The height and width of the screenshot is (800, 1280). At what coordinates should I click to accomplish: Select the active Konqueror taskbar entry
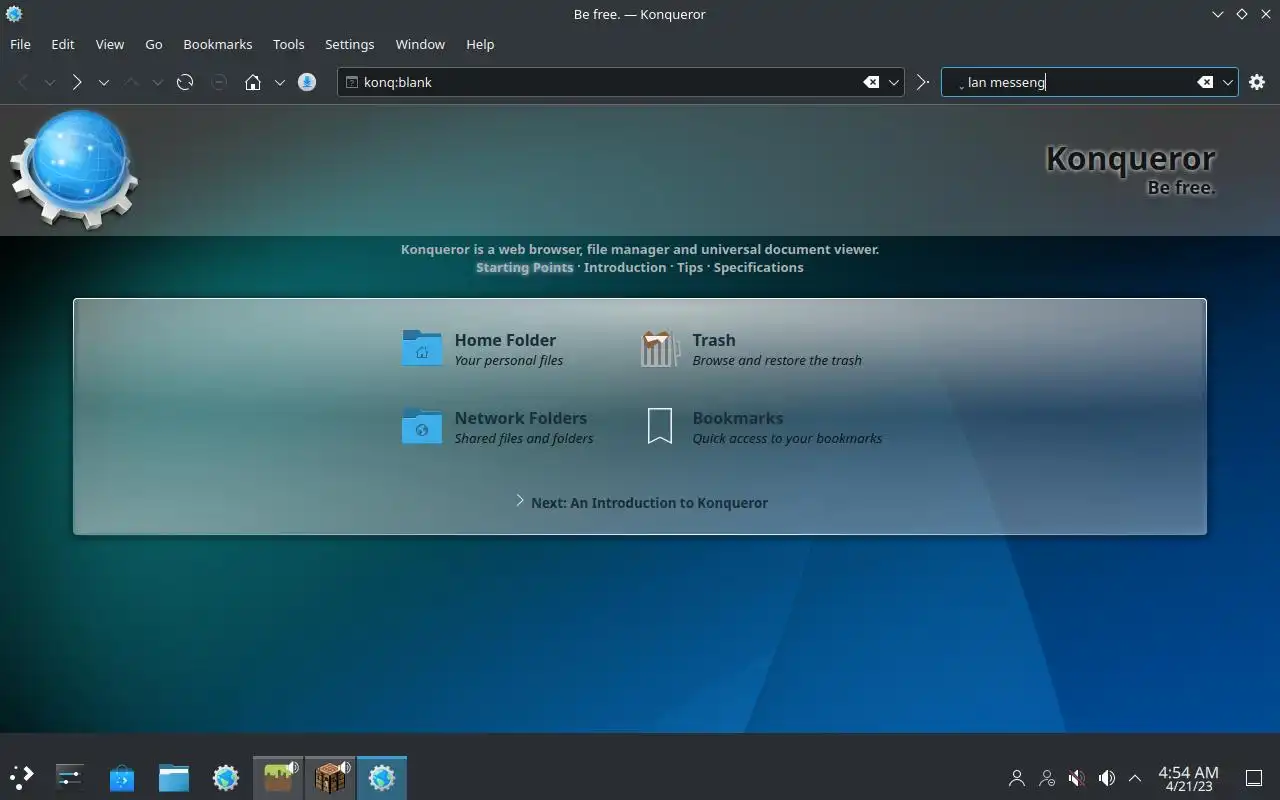point(382,777)
